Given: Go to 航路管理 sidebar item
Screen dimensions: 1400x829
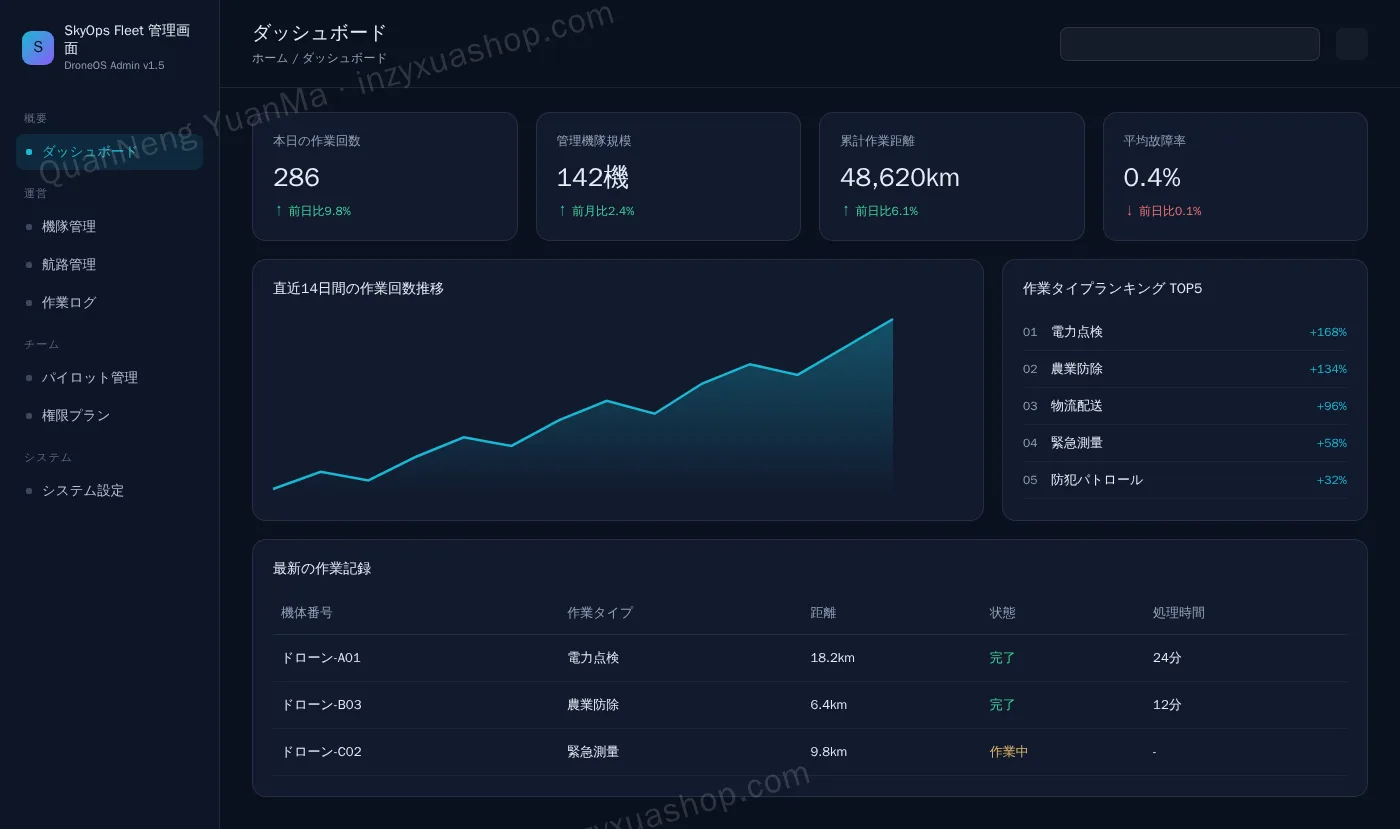Looking at the screenshot, I should 110,265.
